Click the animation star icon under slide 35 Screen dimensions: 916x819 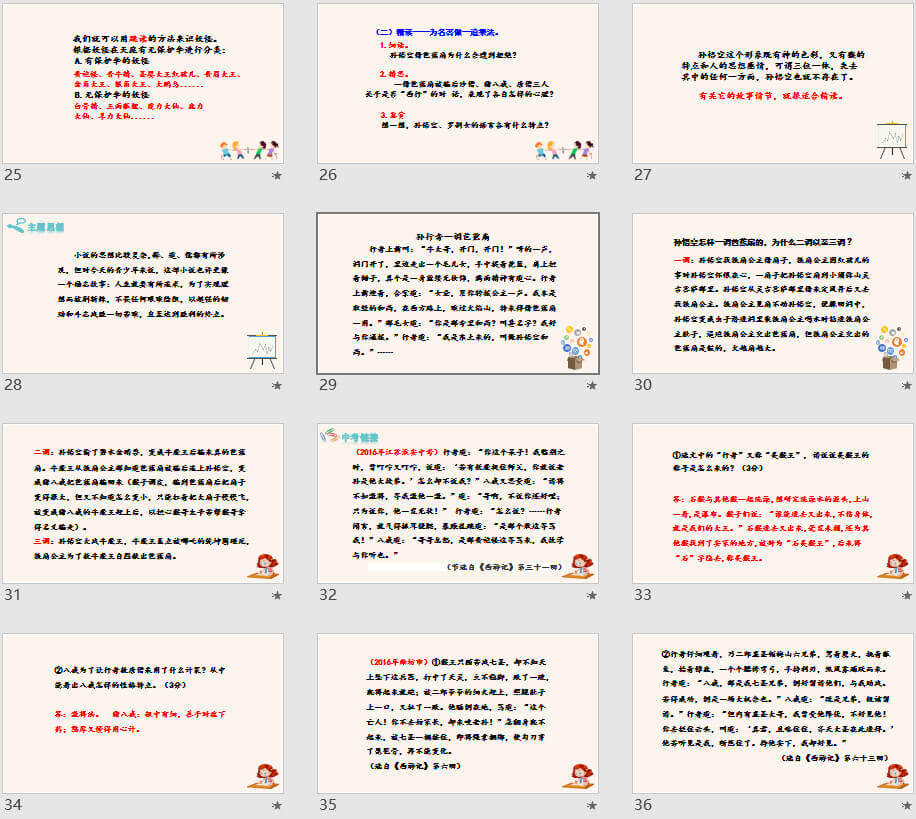click(x=592, y=806)
